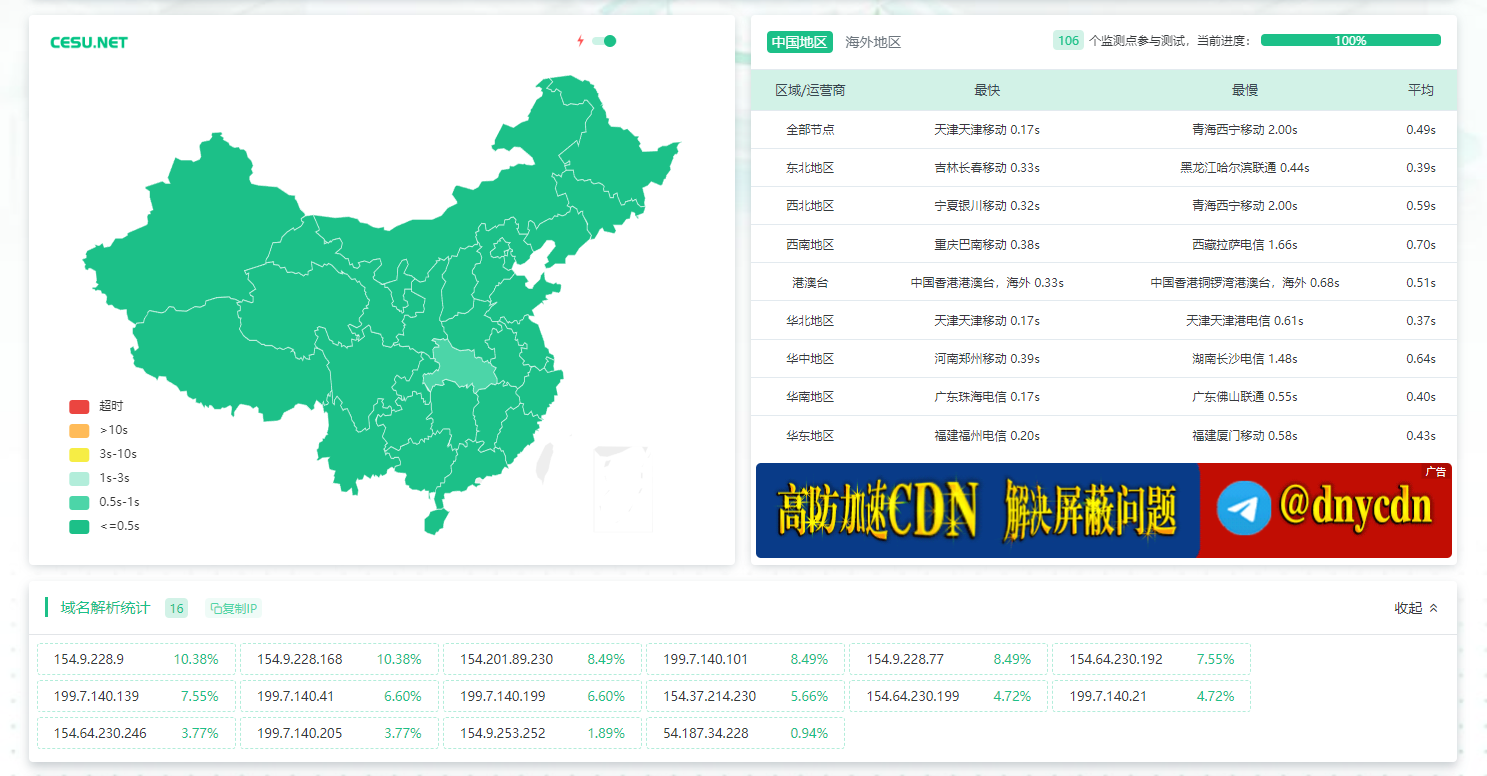1487x776 pixels.
Task: Open the 高防加速CDN advertisement banner
Action: pyautogui.click(x=976, y=510)
